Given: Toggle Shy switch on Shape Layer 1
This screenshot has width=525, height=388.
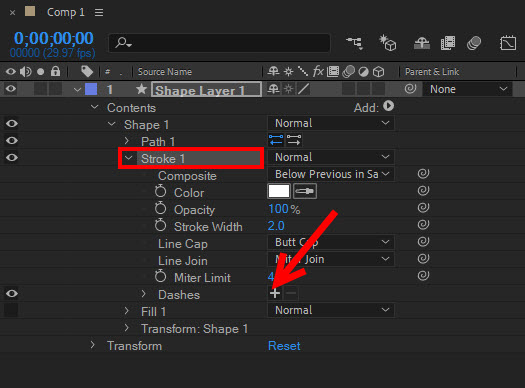Looking at the screenshot, I should (x=273, y=89).
